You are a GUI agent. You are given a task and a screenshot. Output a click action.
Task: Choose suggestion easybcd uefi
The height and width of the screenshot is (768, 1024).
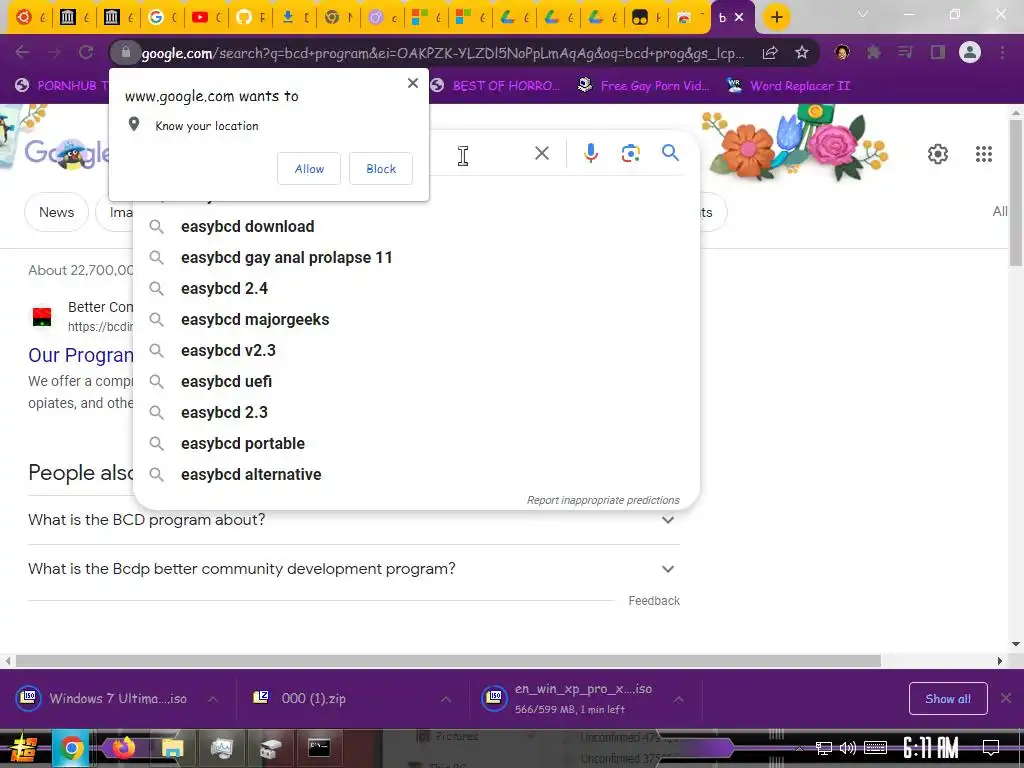click(416, 381)
